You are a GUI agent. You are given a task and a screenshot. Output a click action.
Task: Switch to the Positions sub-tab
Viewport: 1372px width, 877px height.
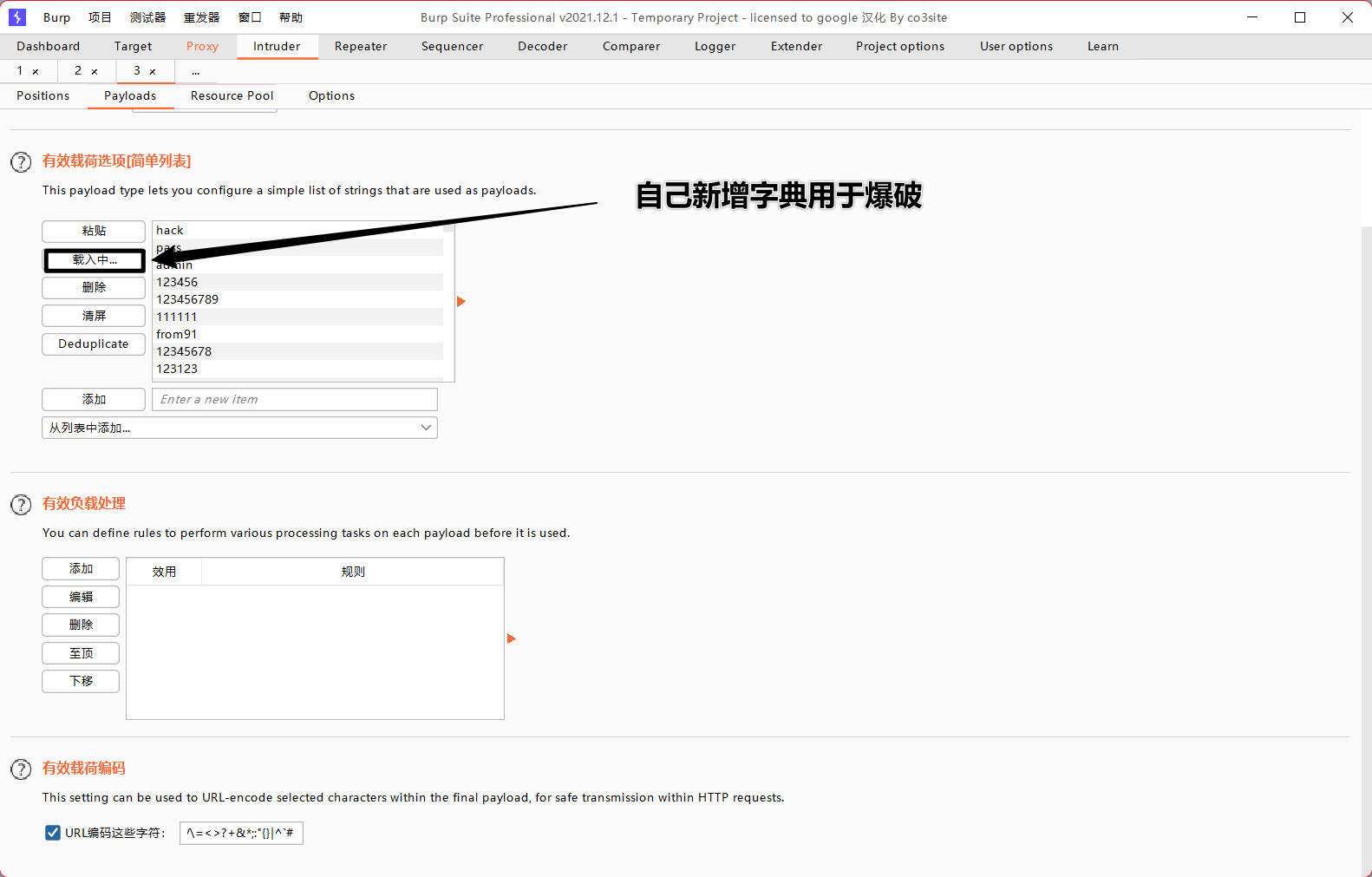click(x=42, y=95)
